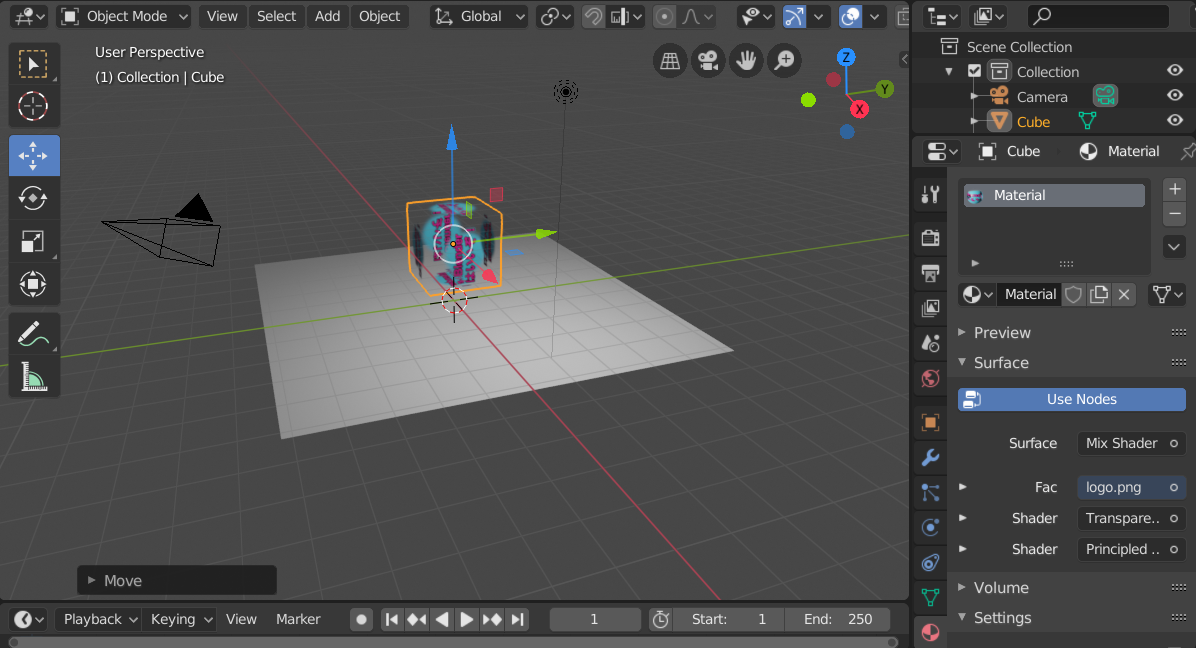Open the View menu in viewport header

click(222, 16)
